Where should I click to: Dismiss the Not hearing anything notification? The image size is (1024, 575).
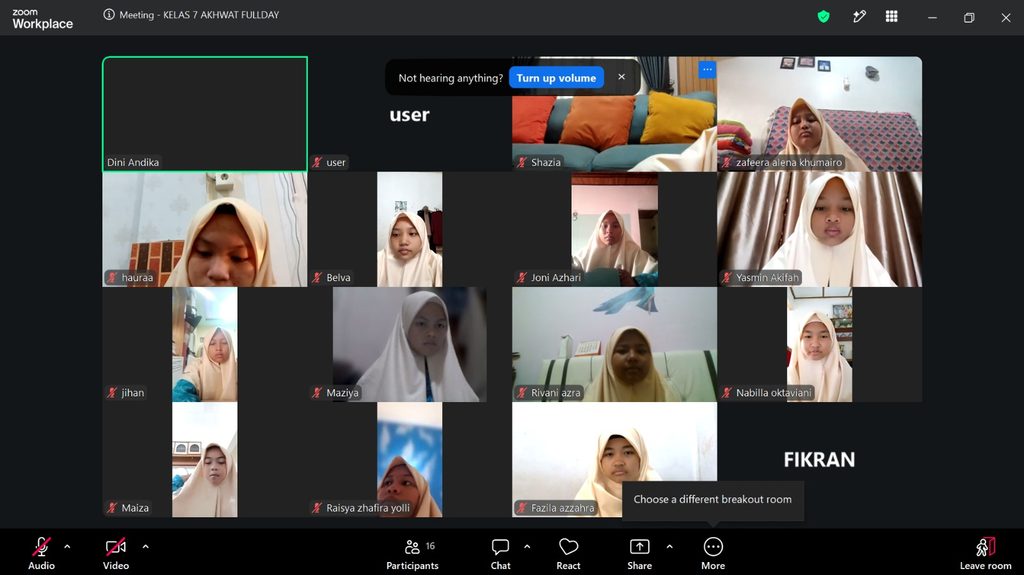[x=622, y=77]
